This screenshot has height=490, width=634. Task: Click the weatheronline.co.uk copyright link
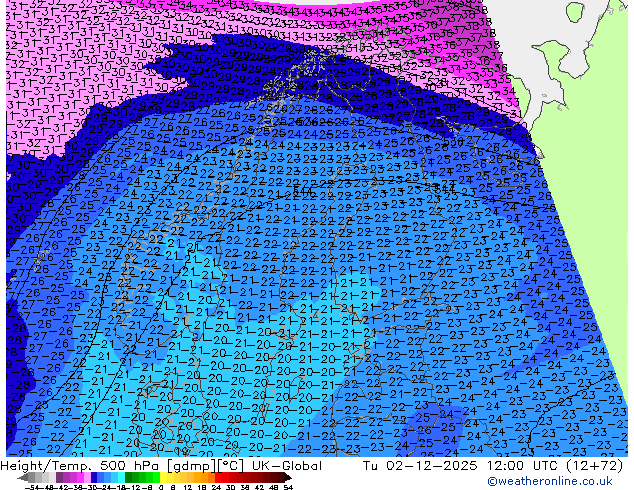point(550,481)
